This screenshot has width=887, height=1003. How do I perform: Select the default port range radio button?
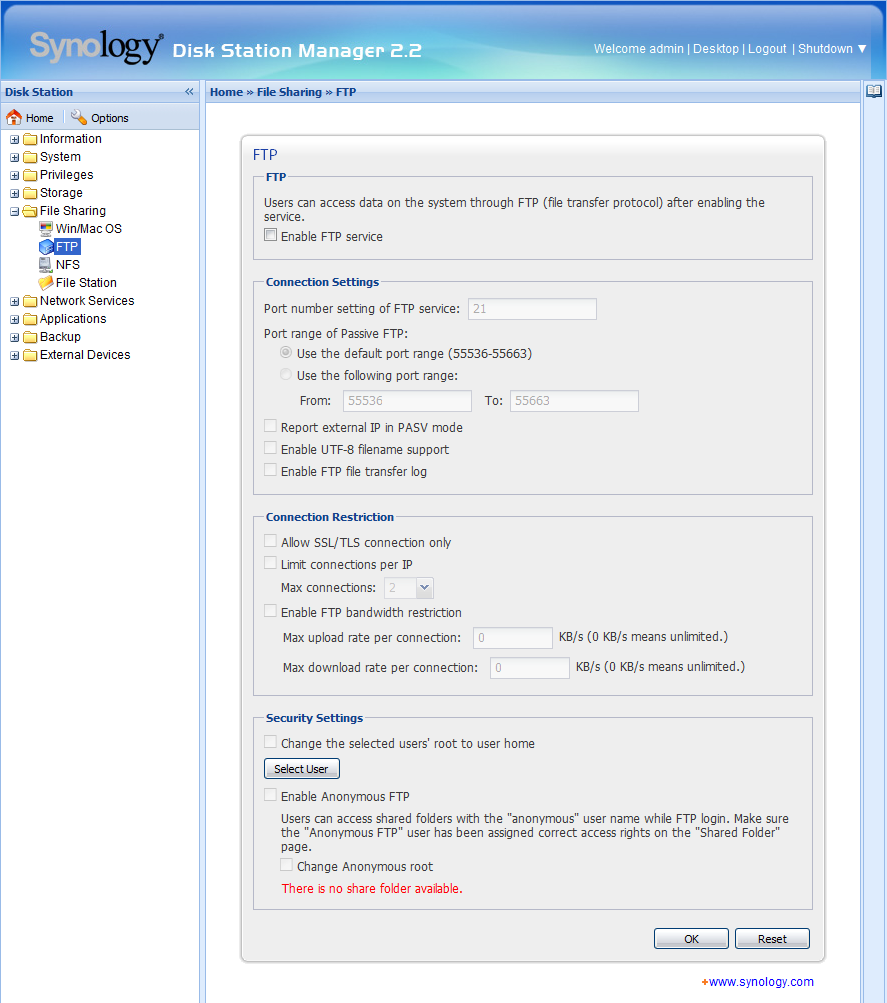click(286, 352)
